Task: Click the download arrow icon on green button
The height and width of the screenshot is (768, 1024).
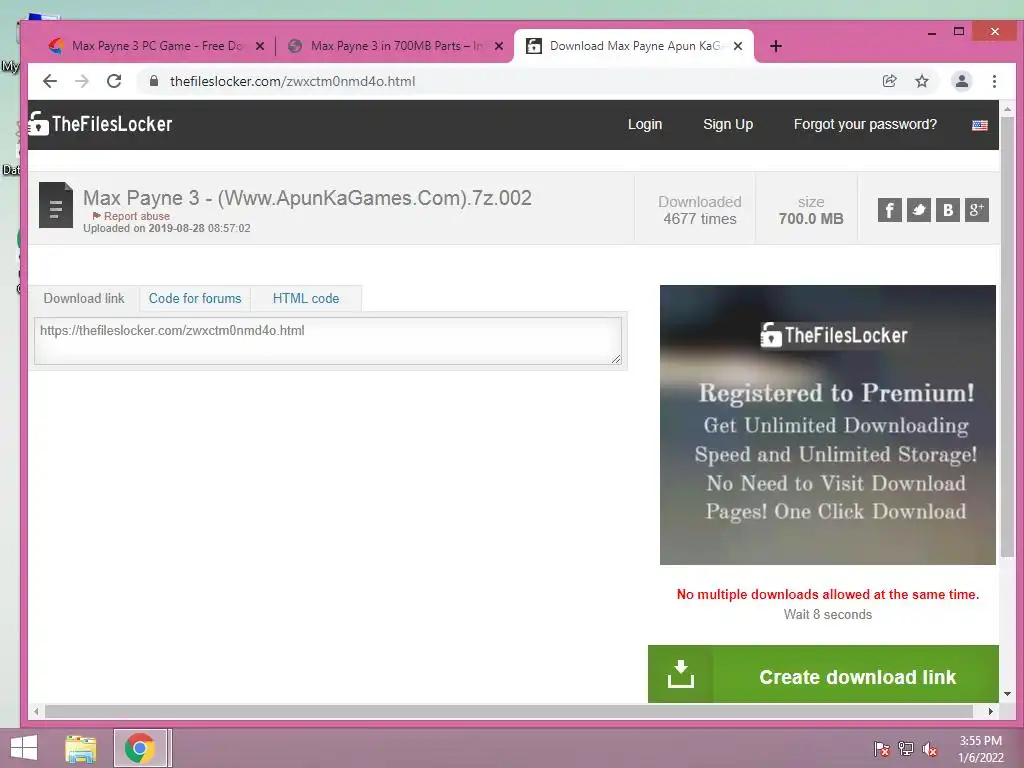Action: pyautogui.click(x=680, y=675)
